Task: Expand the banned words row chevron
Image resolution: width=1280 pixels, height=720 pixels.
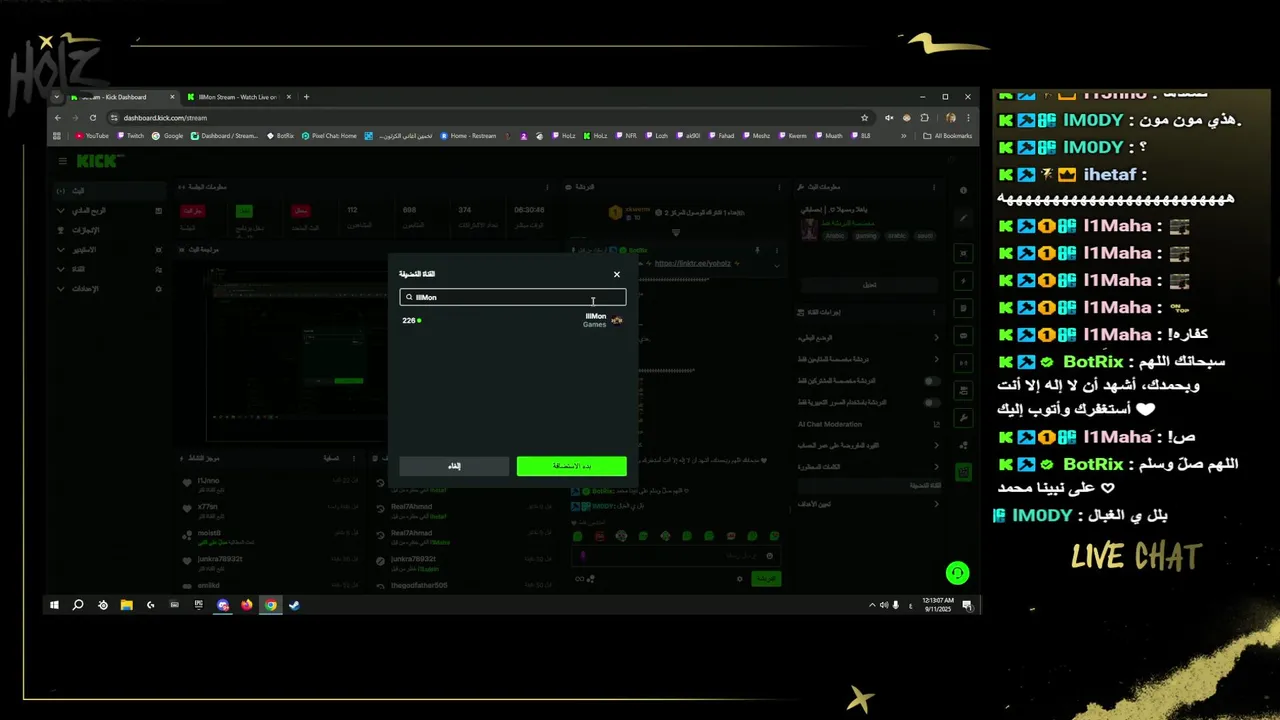Action: [x=936, y=467]
